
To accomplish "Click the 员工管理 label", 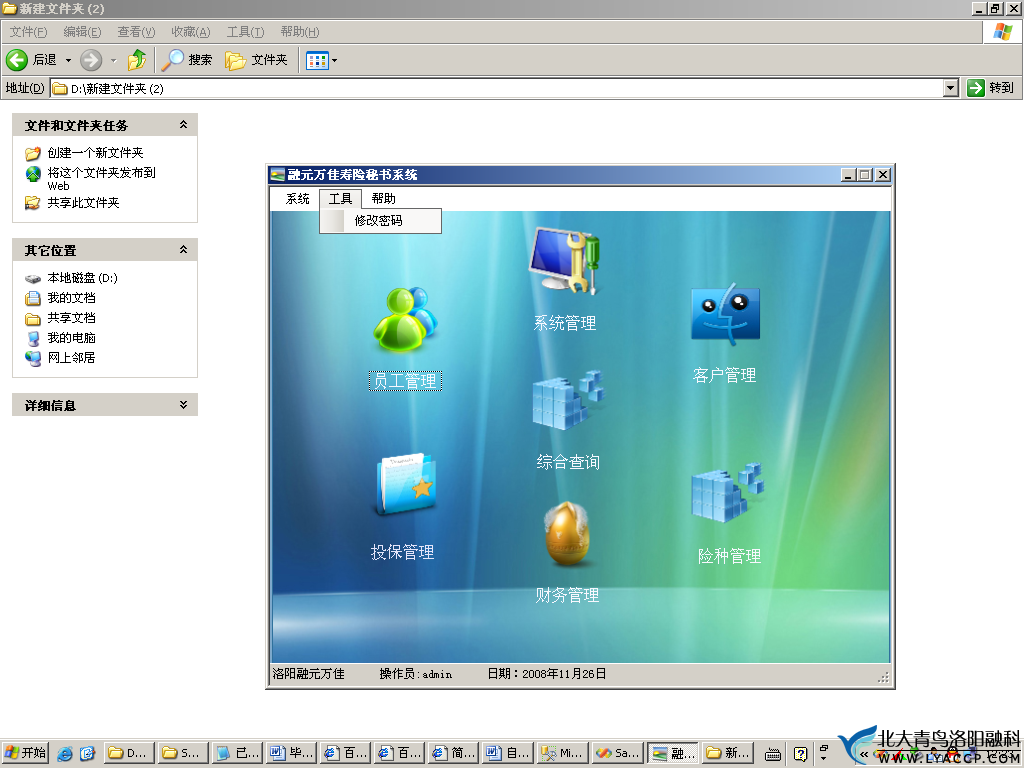I will [406, 381].
